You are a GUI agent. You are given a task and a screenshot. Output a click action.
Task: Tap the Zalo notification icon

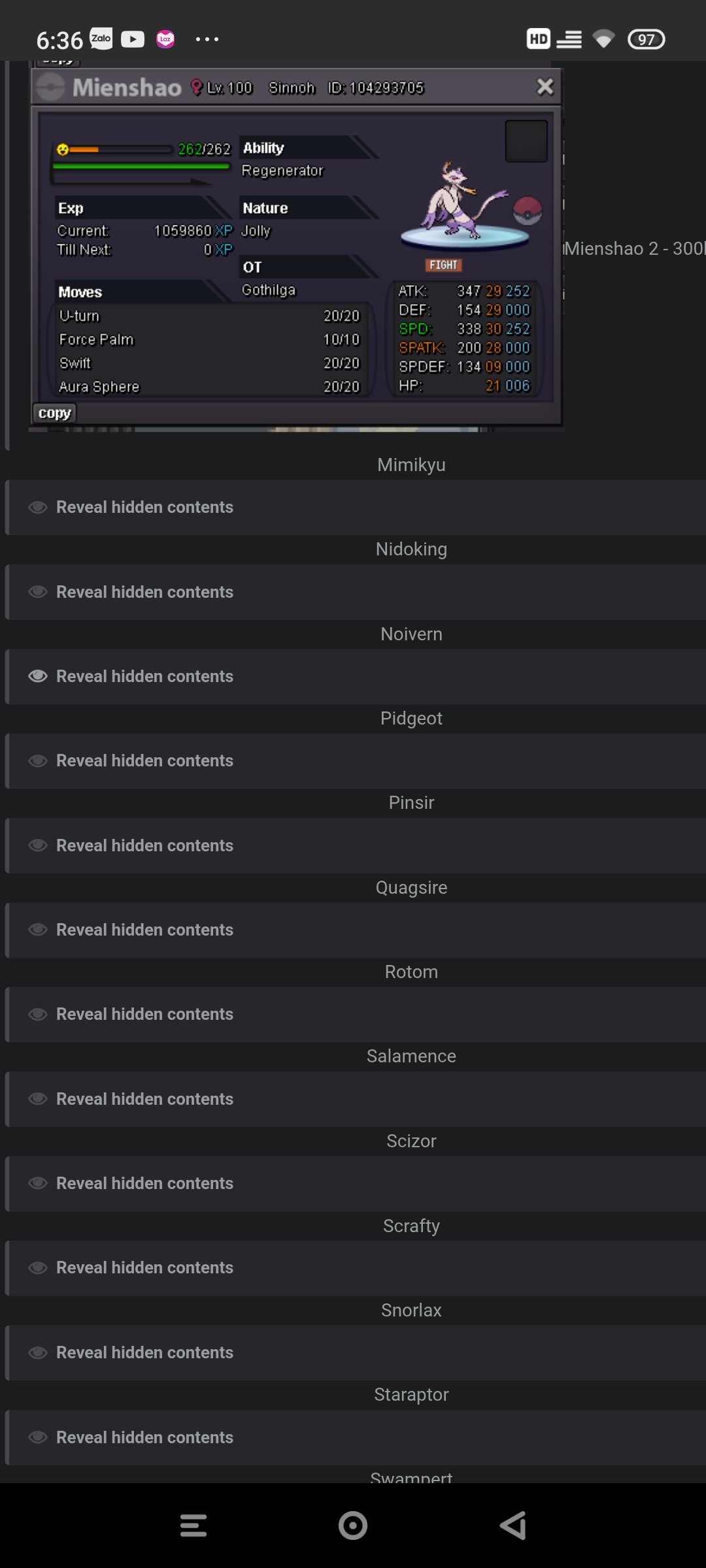pos(101,39)
